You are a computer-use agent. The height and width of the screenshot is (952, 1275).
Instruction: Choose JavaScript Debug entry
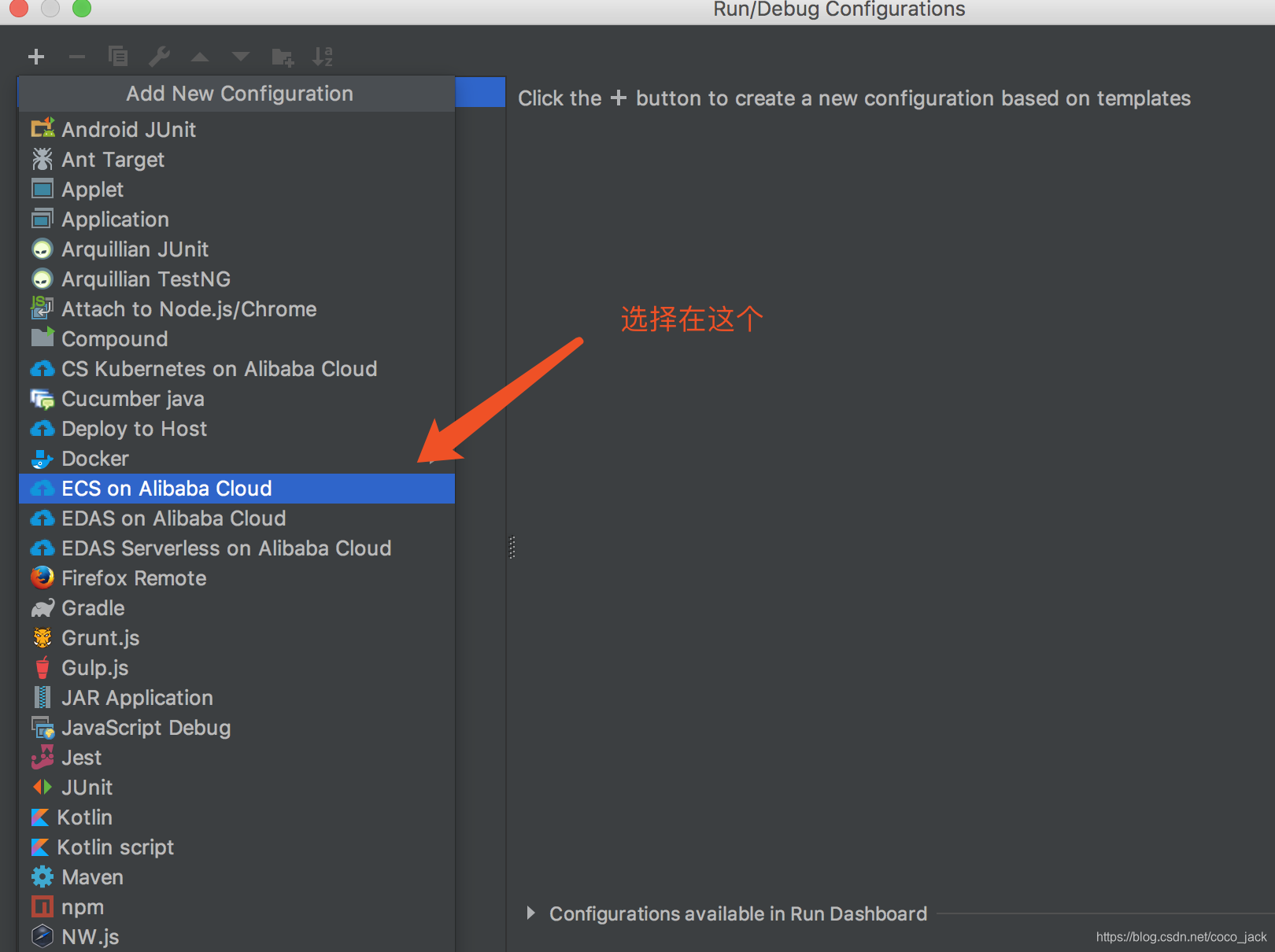[x=237, y=728]
